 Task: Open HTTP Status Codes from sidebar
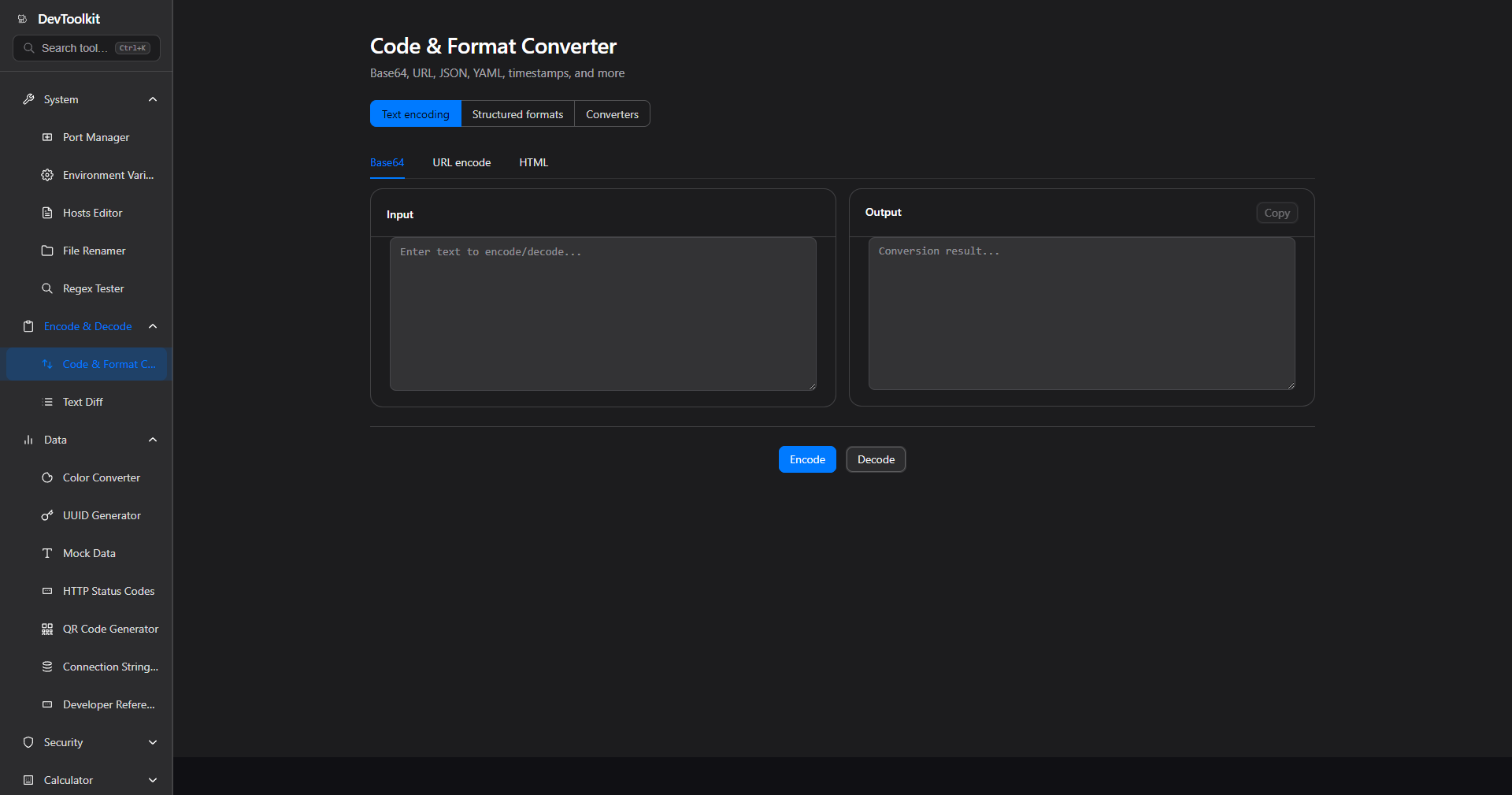pos(87,591)
